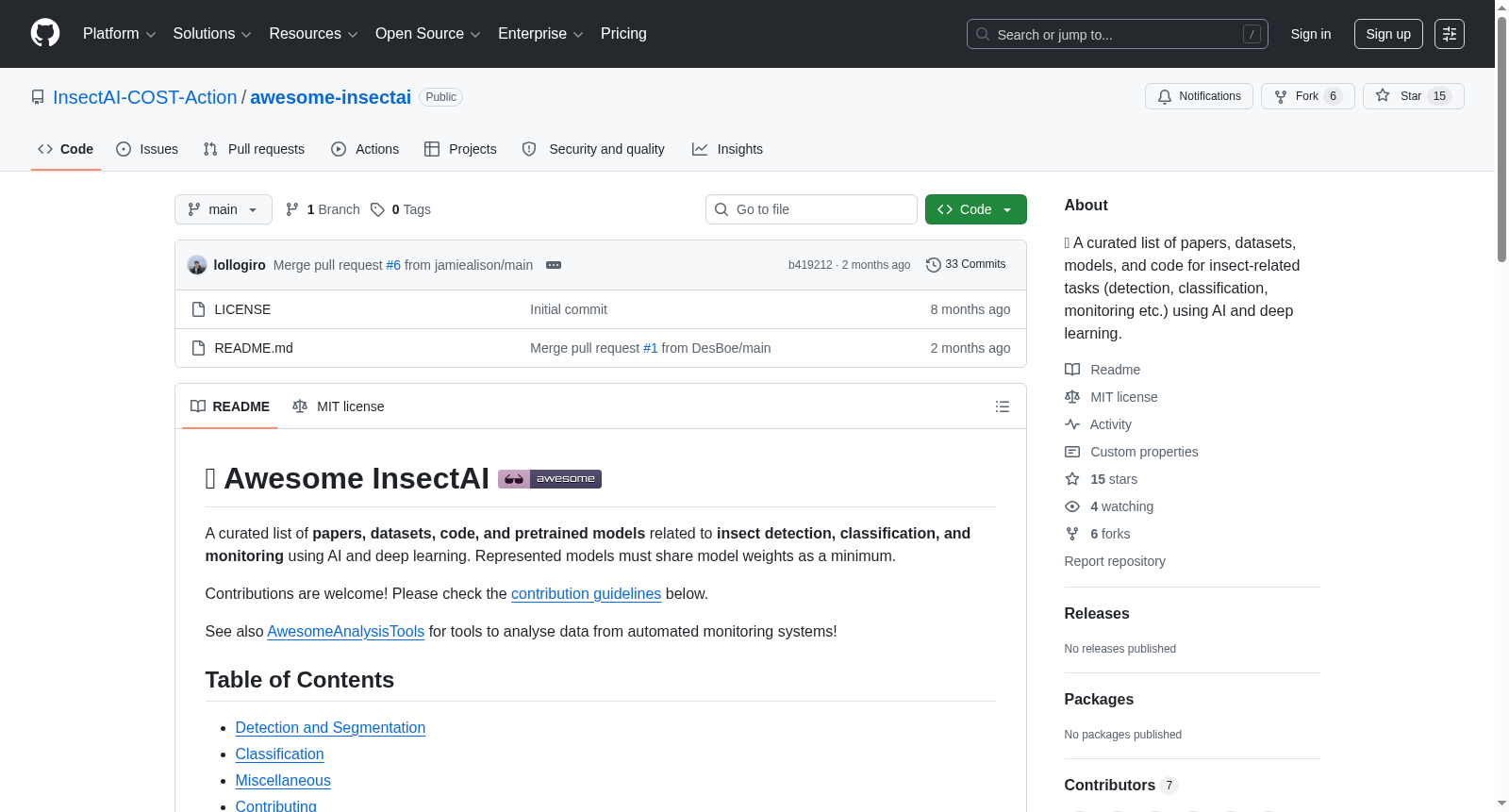The height and width of the screenshot is (812, 1509).
Task: Open commit b419212 hash link
Action: (810, 265)
